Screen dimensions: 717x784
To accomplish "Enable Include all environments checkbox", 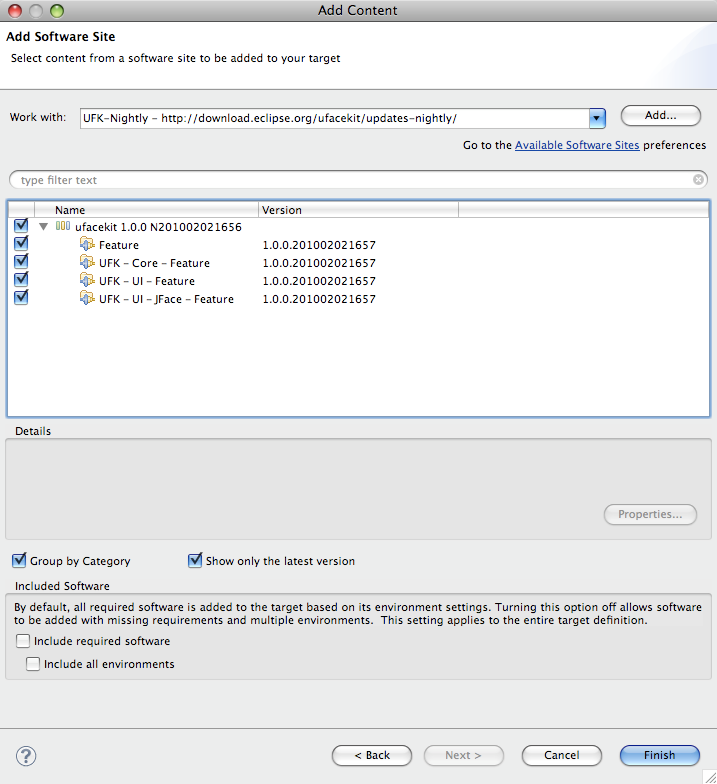I will (33, 664).
